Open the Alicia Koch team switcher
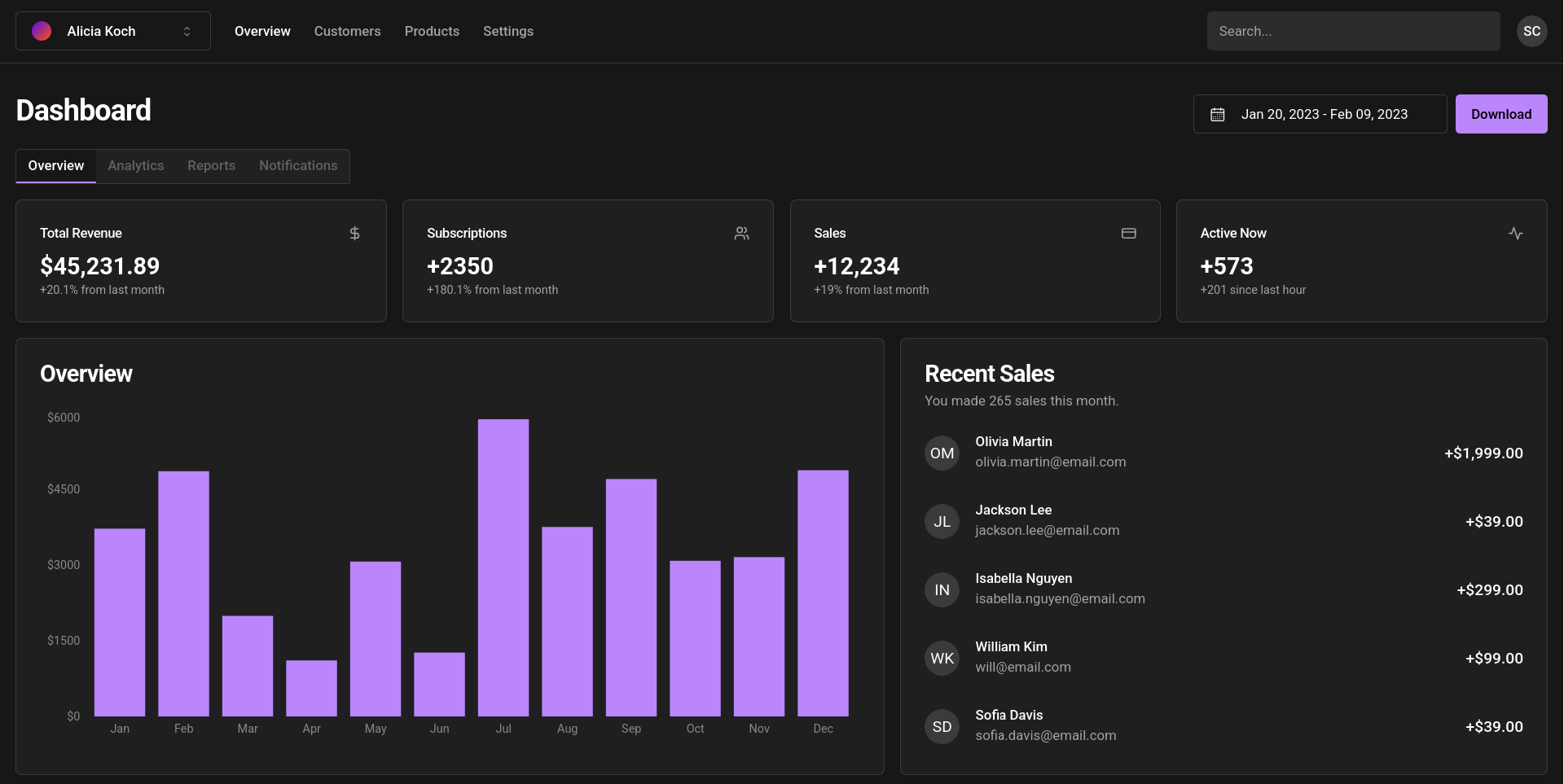Screen dimensions: 1564x784 (x=113, y=31)
